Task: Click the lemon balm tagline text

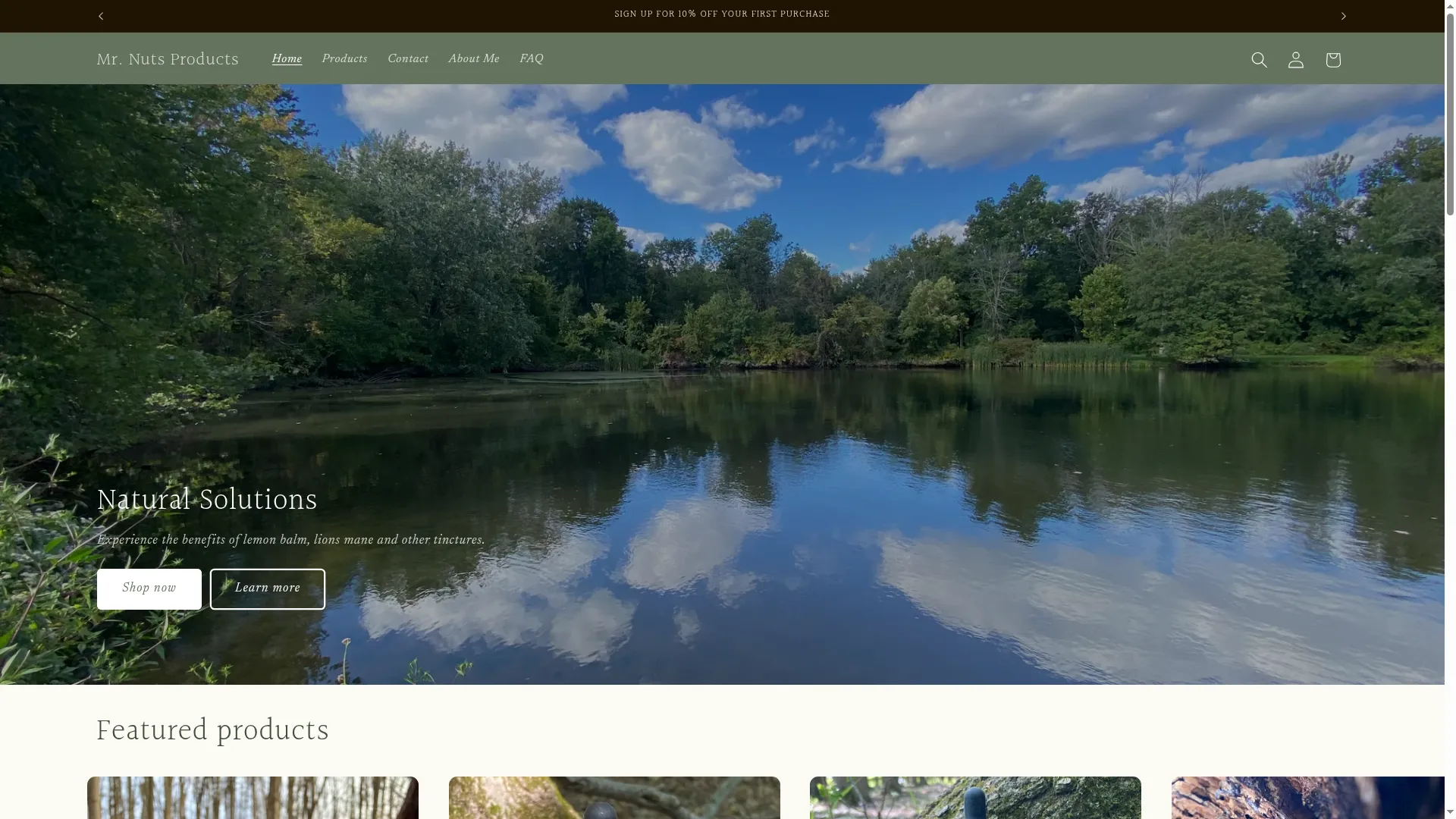Action: pyautogui.click(x=291, y=540)
